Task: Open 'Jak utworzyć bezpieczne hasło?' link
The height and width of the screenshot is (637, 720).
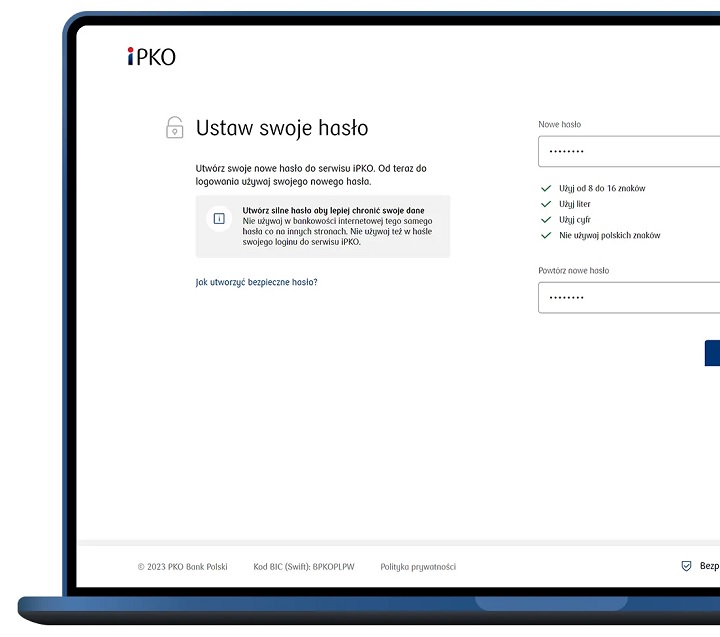Action: (256, 282)
